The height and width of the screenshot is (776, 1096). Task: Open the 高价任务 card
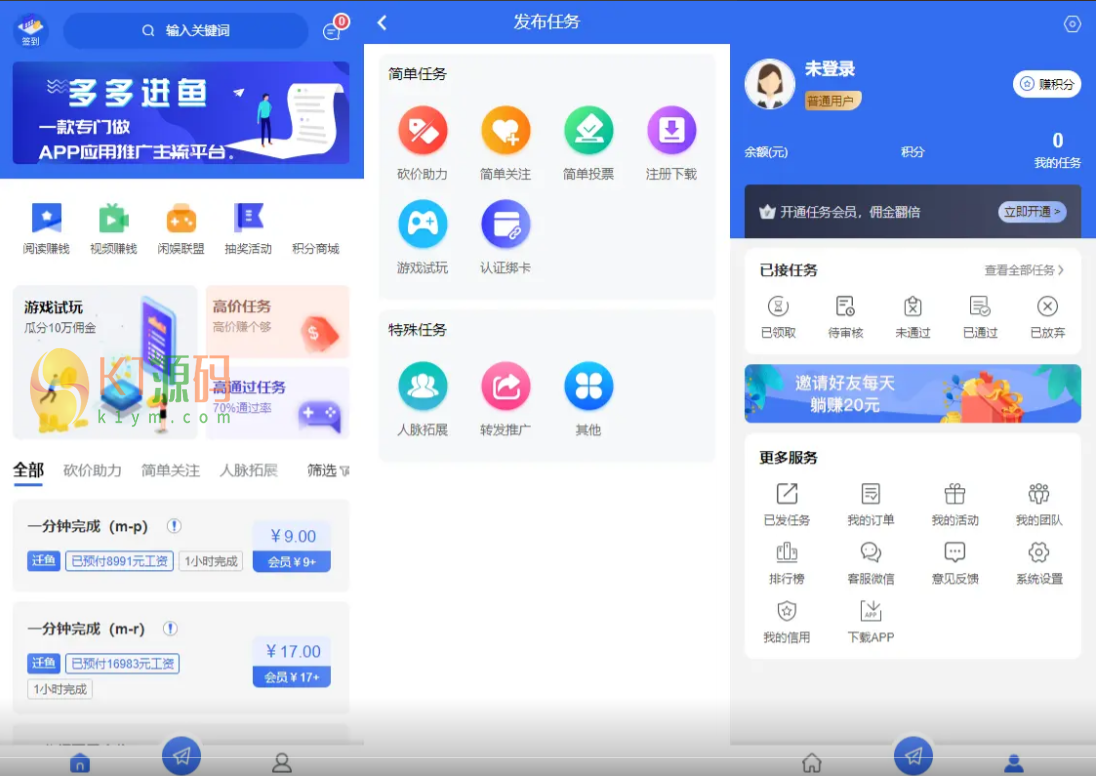click(x=277, y=322)
